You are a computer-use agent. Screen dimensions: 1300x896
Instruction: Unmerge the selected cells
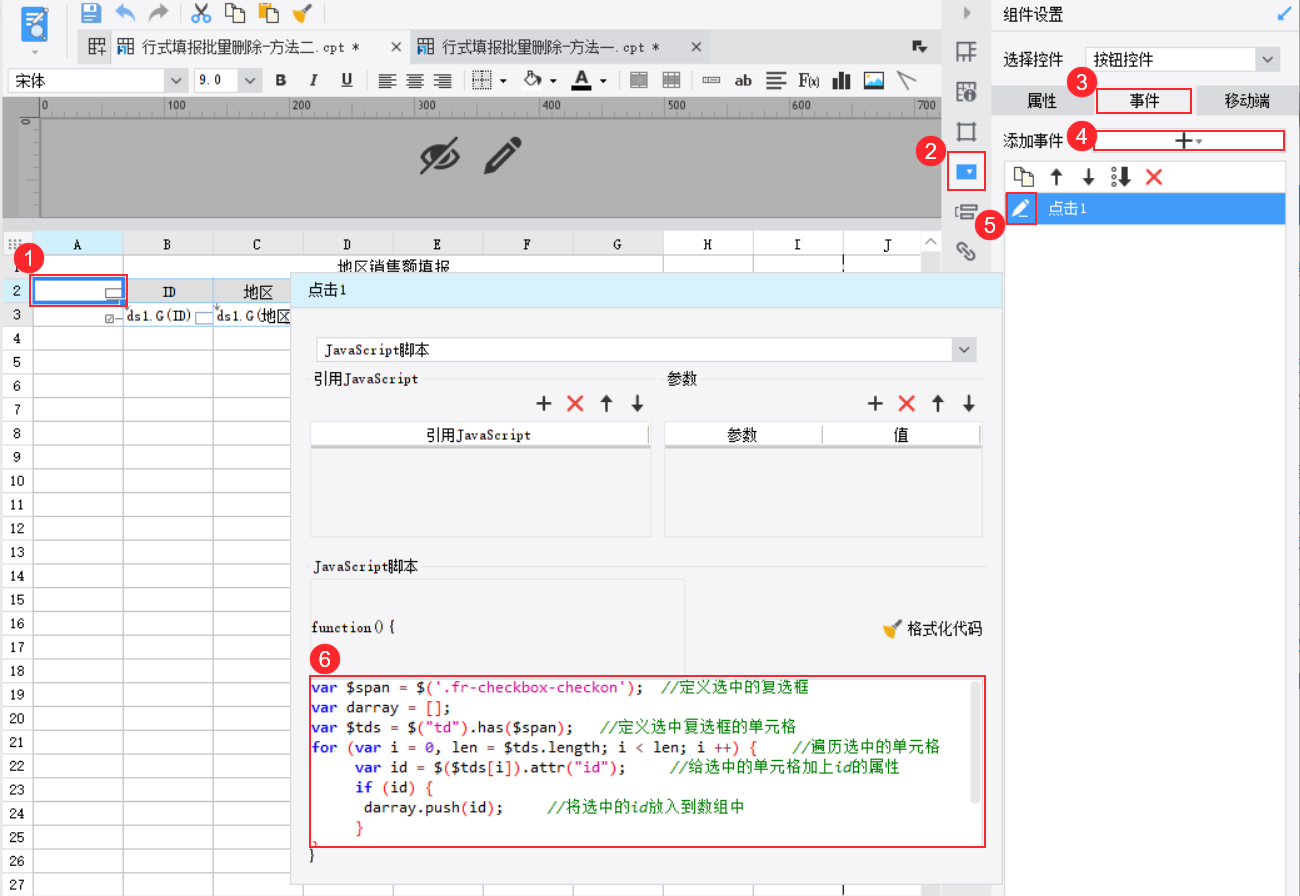pos(672,80)
